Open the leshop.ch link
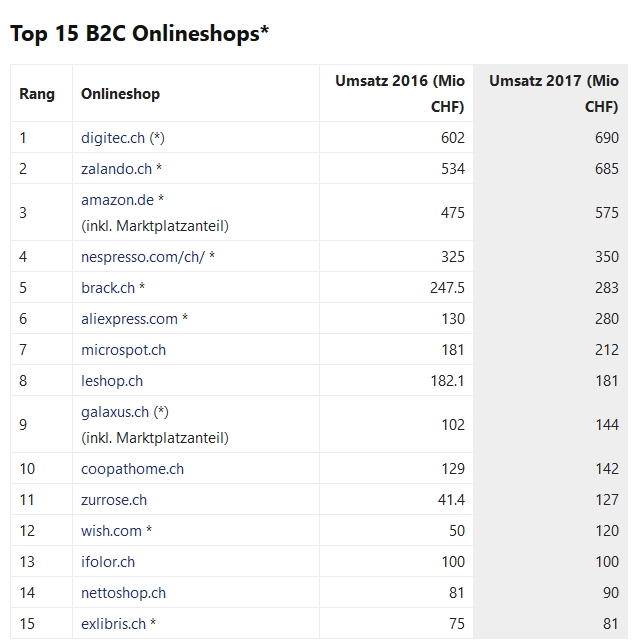633x642 pixels. point(112,381)
